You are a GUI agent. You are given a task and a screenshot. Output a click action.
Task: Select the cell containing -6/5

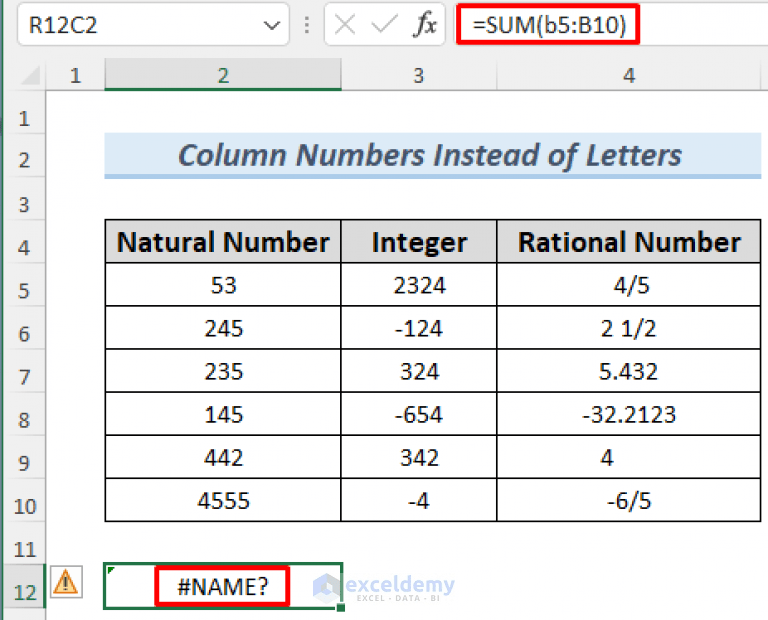pos(629,501)
